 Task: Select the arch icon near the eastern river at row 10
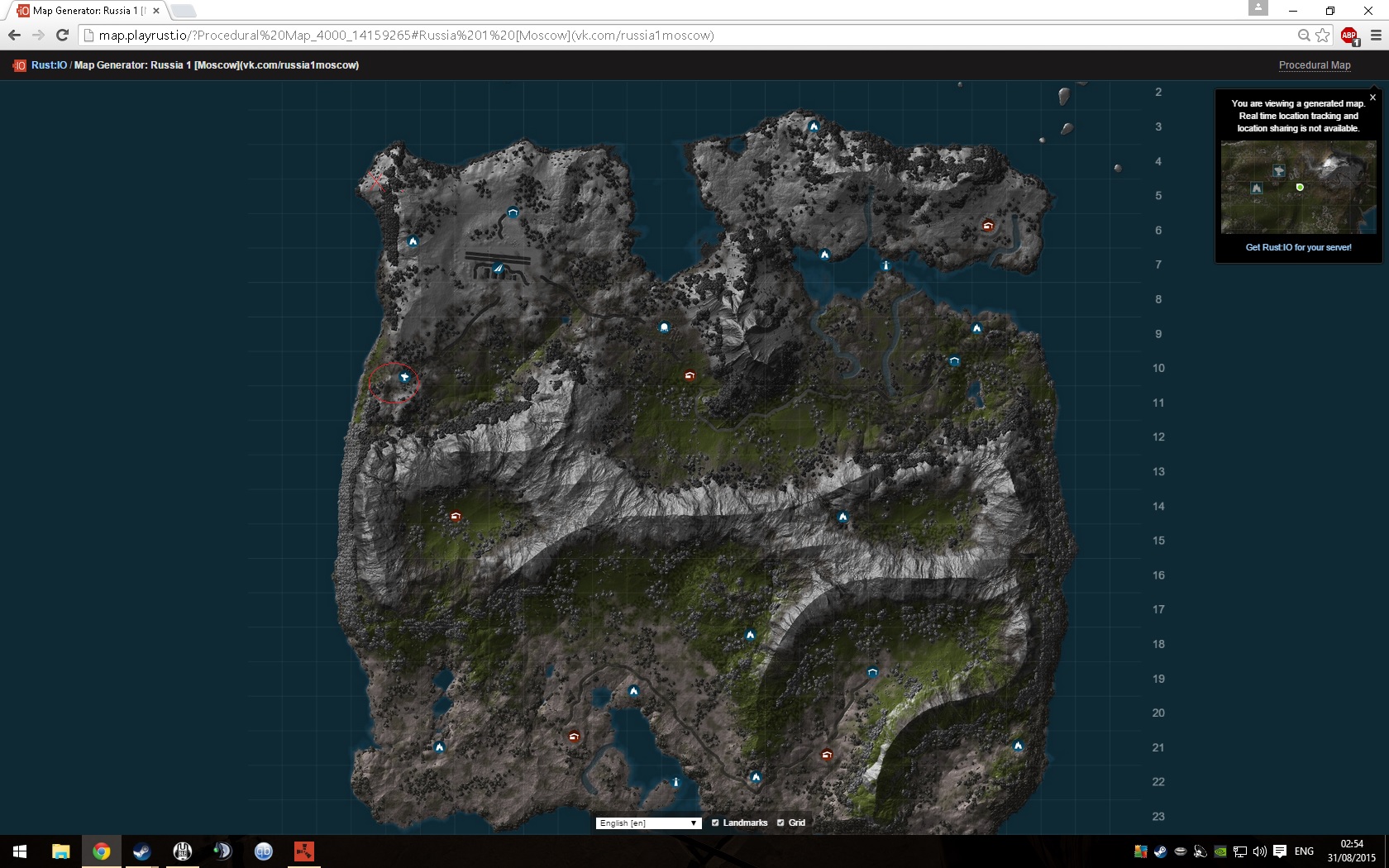click(954, 361)
